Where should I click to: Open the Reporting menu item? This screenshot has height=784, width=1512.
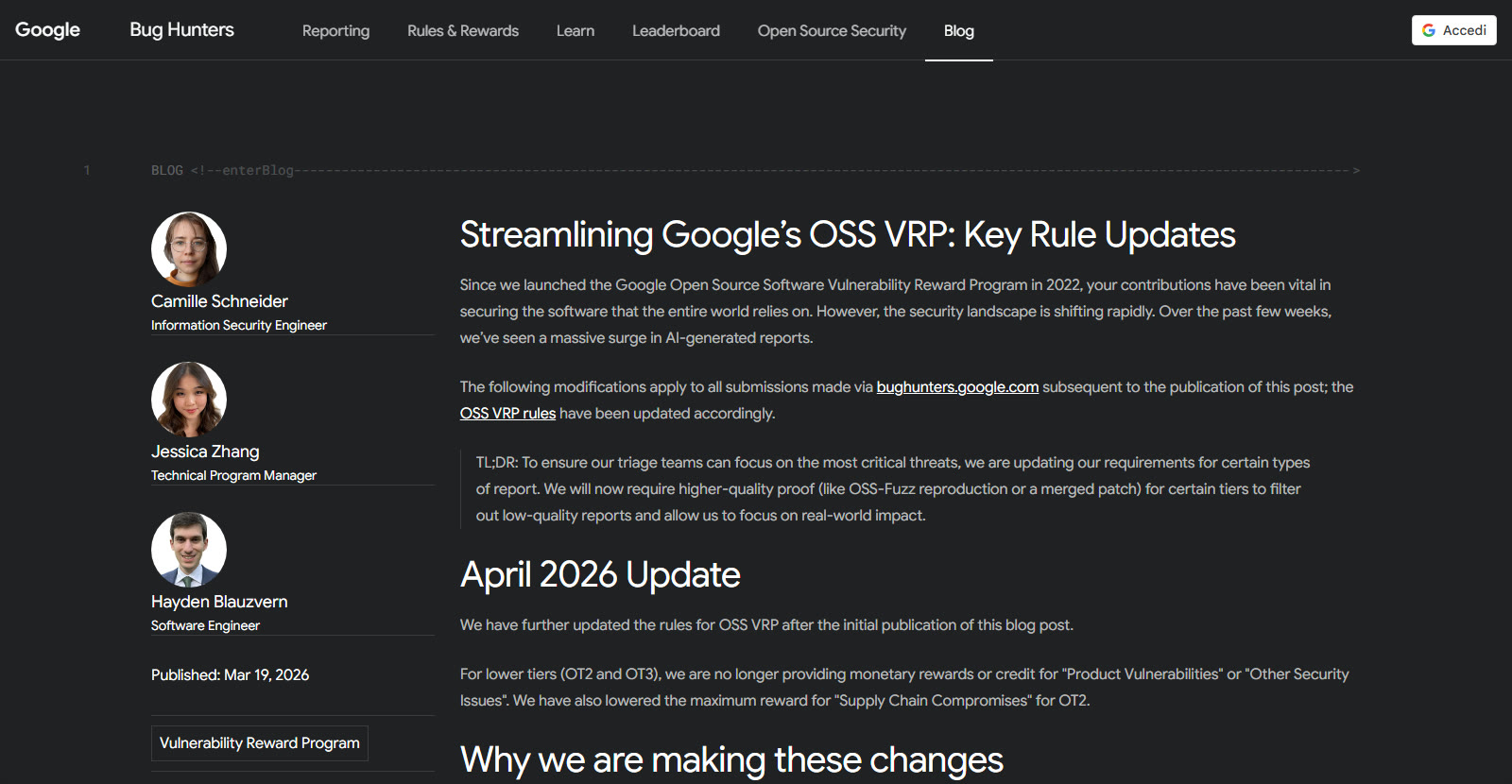(x=335, y=31)
